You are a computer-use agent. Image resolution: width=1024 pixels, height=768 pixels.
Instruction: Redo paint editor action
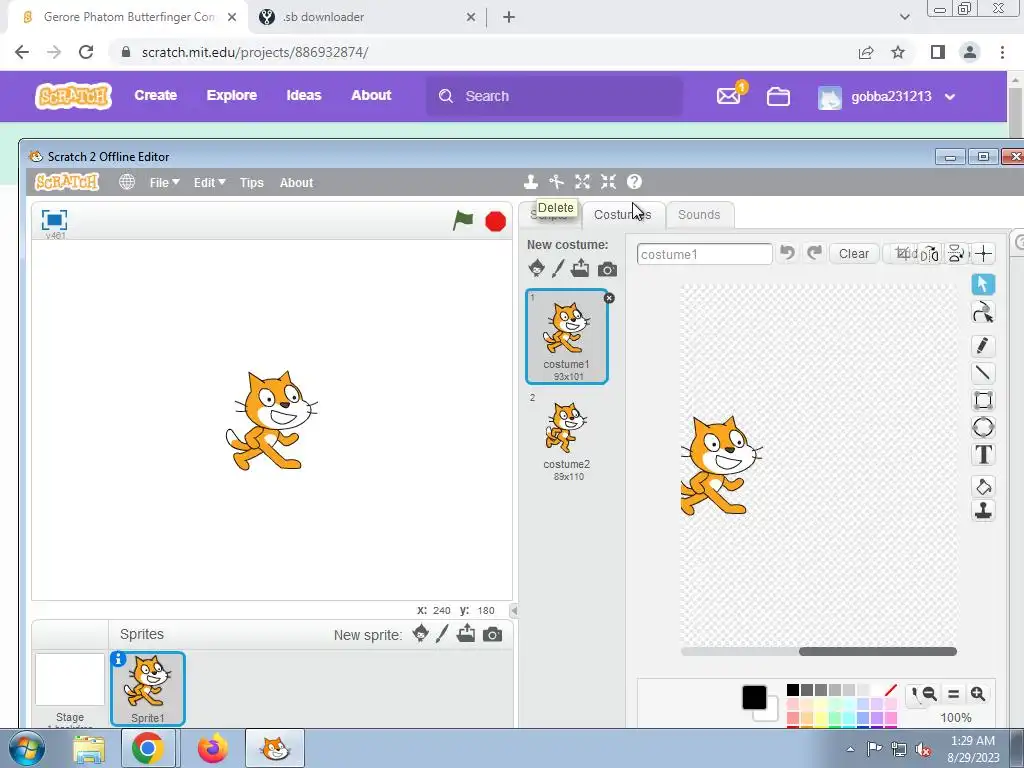click(x=814, y=253)
